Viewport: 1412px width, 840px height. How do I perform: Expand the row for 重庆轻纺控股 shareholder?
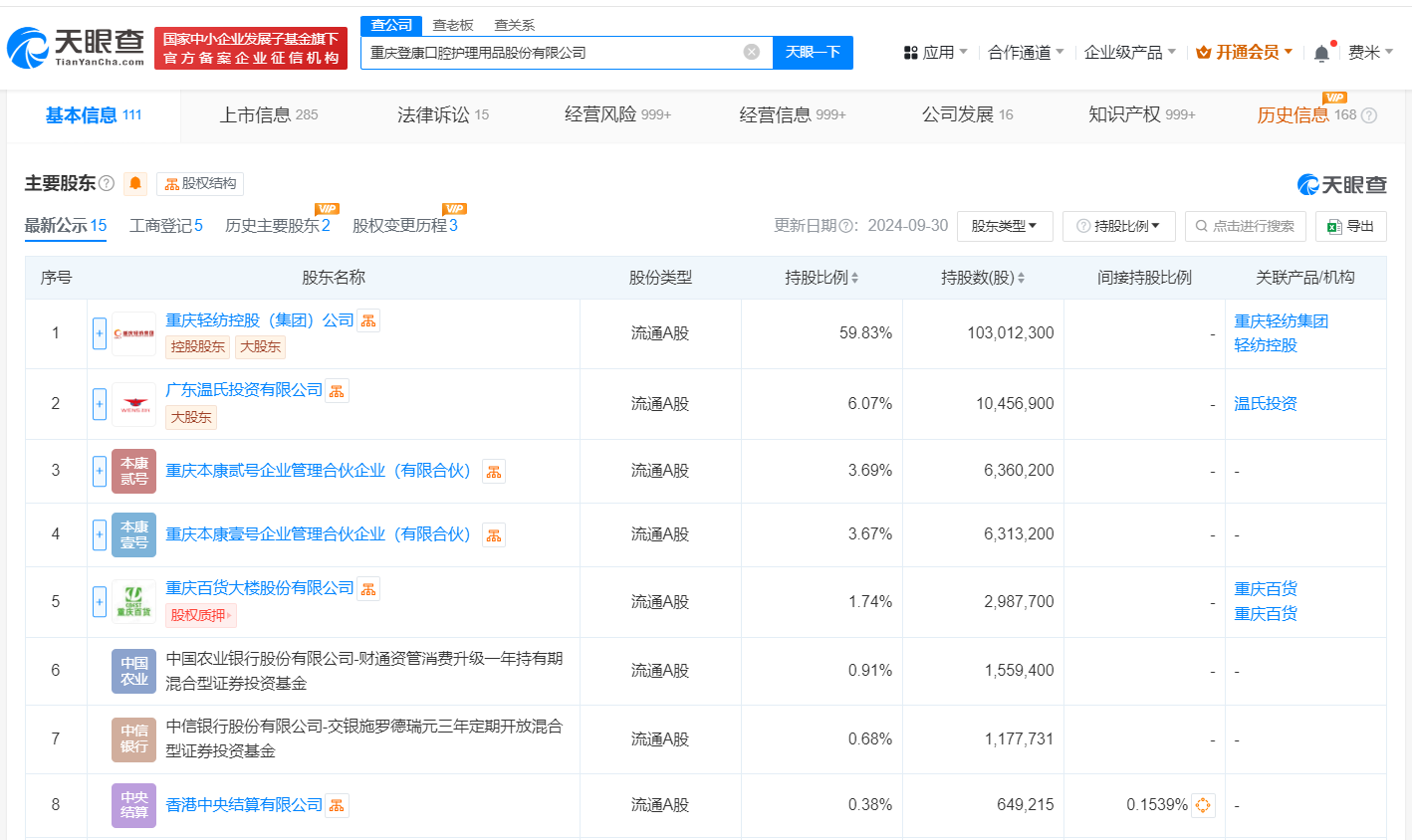[100, 333]
